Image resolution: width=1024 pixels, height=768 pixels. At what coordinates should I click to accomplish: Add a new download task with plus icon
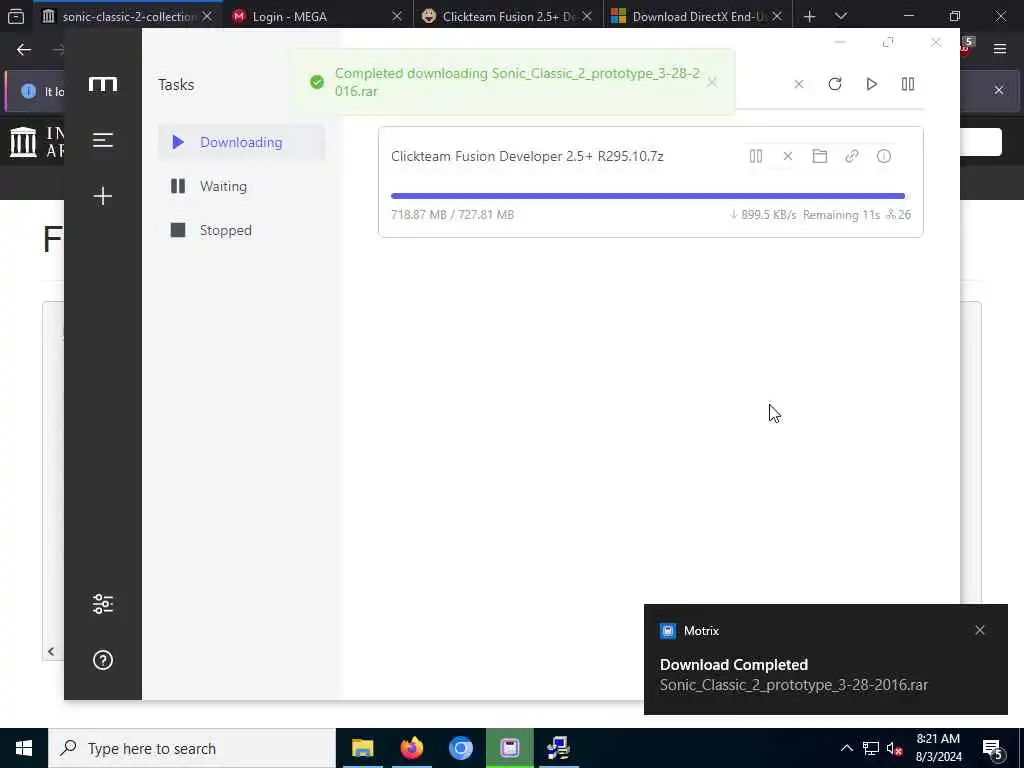click(x=103, y=196)
